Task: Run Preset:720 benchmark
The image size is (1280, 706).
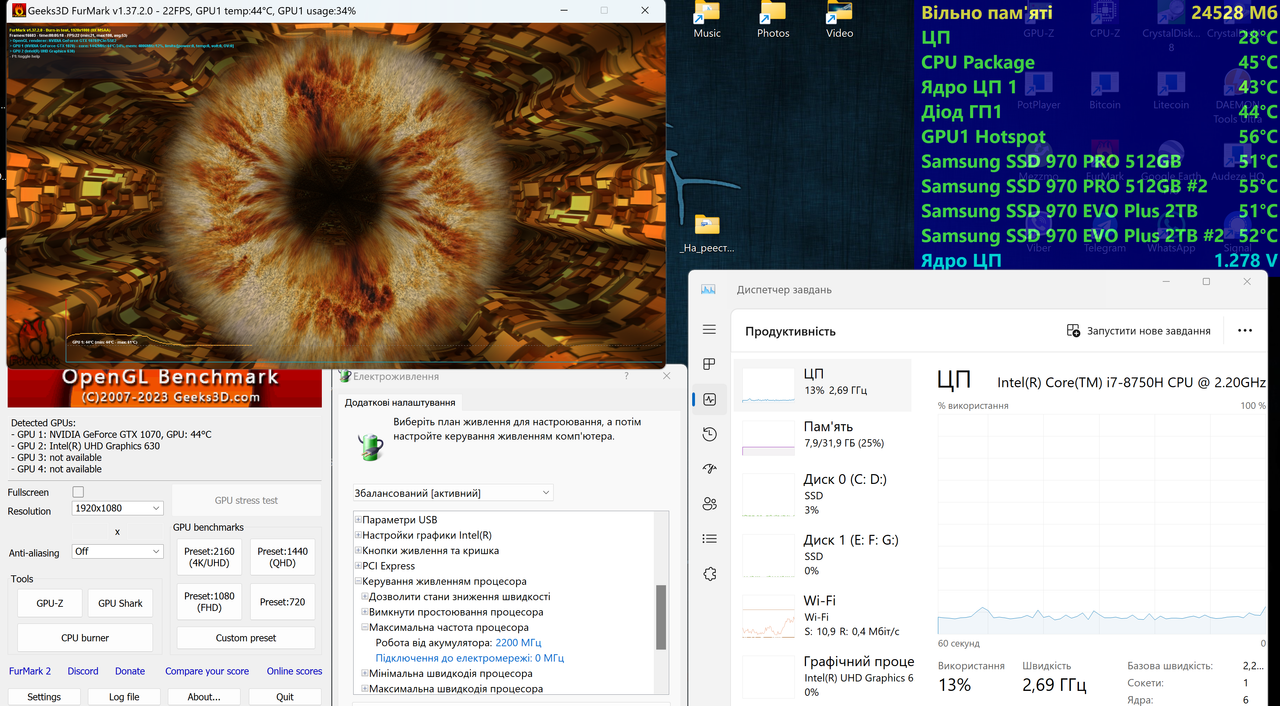Action: point(282,602)
